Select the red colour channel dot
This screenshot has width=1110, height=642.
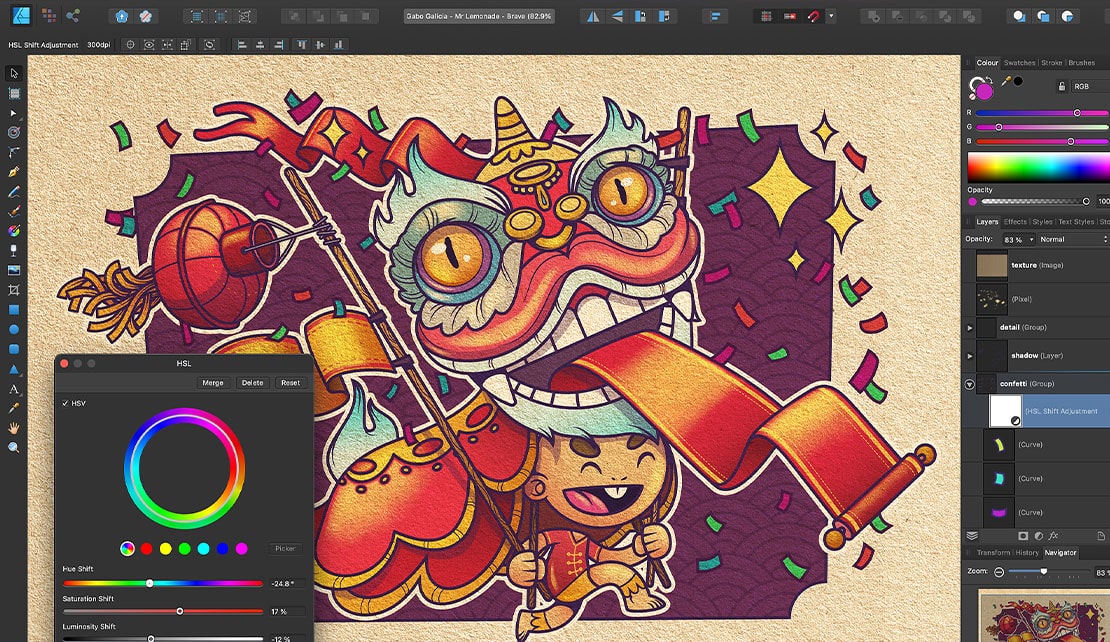coord(146,548)
